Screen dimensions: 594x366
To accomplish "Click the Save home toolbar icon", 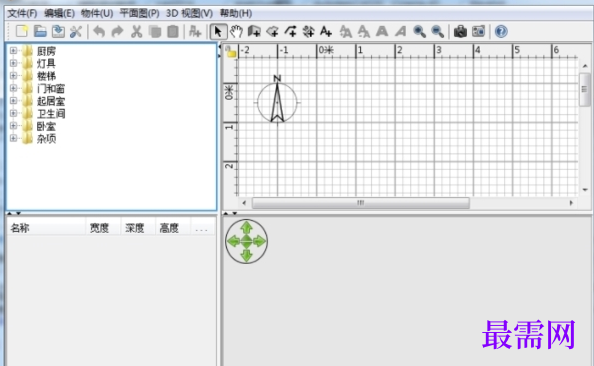I will coord(58,31).
